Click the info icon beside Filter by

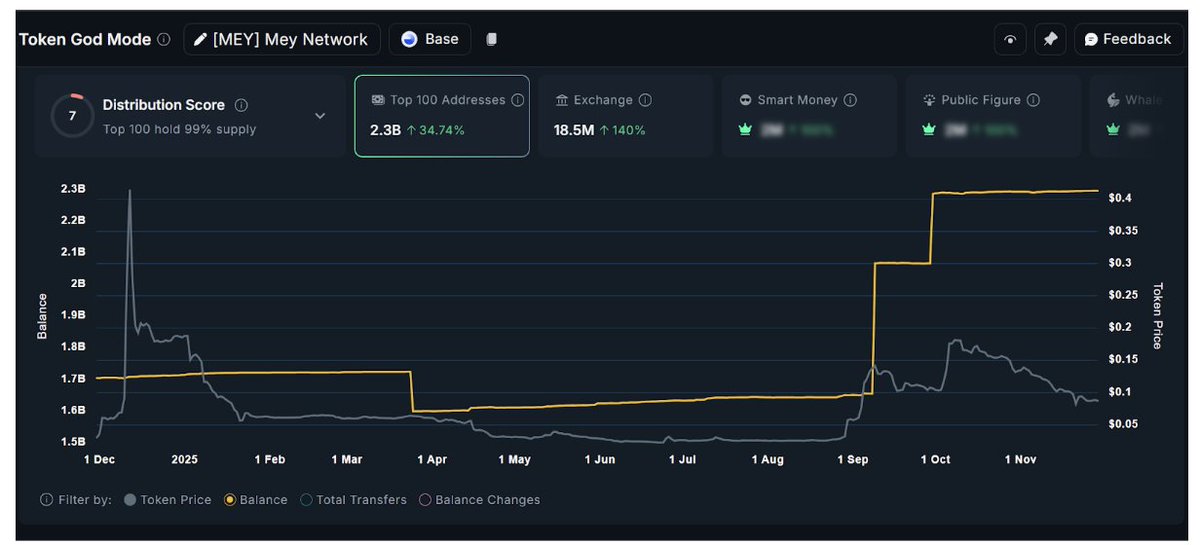[46, 500]
